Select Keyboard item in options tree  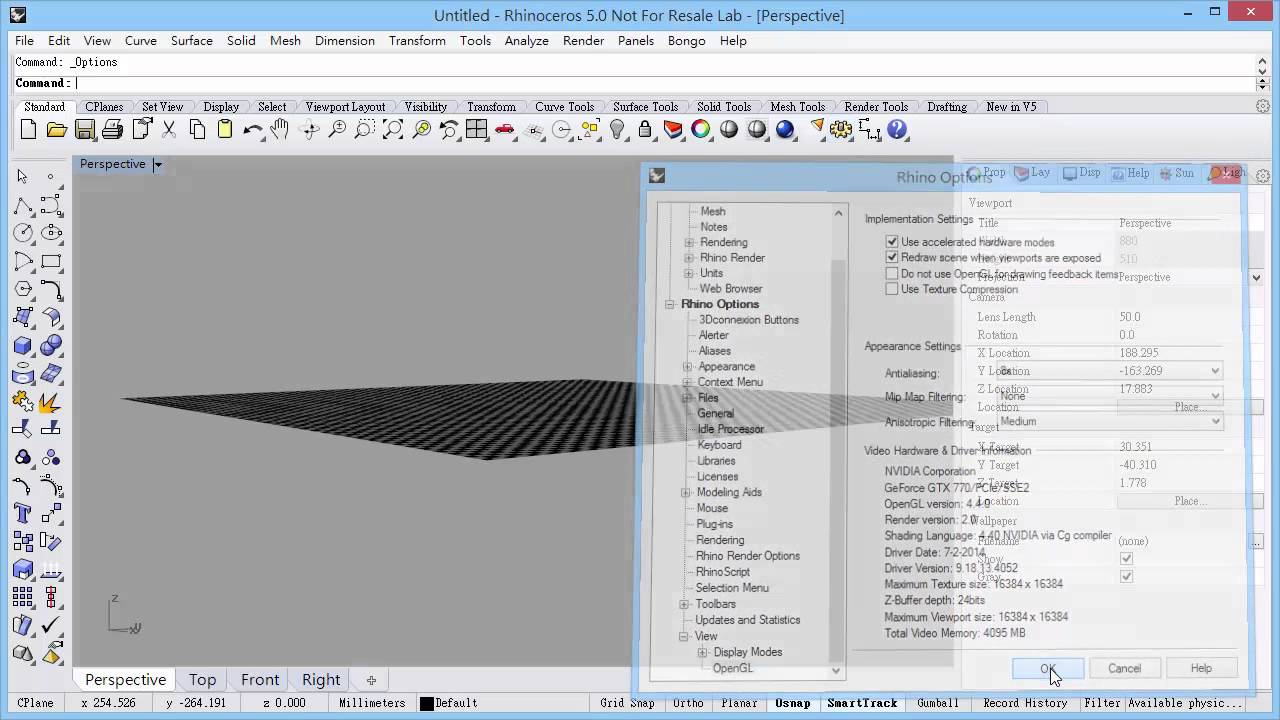tap(719, 445)
